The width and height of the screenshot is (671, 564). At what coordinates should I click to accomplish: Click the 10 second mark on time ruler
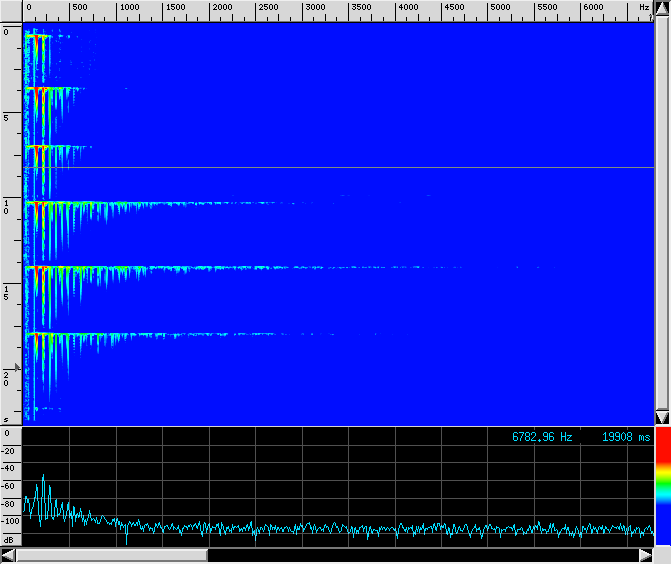pyautogui.click(x=6, y=206)
